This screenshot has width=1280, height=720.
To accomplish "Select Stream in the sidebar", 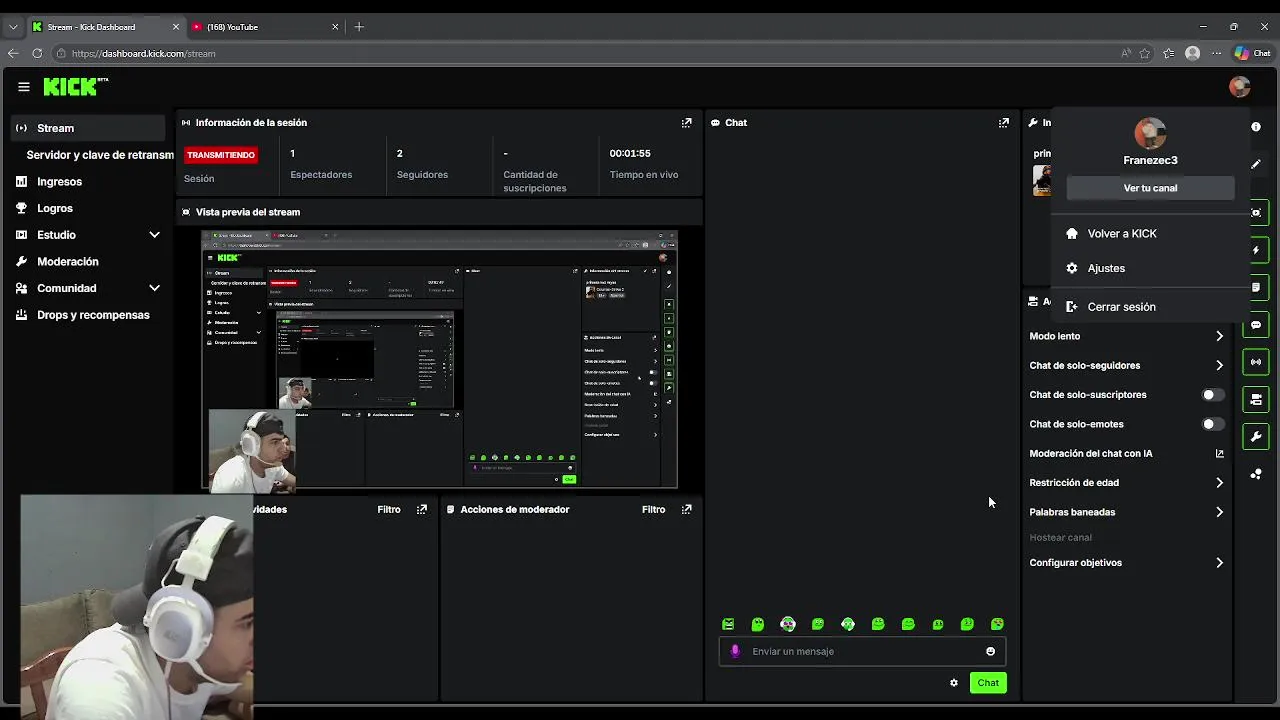I will pyautogui.click(x=88, y=128).
